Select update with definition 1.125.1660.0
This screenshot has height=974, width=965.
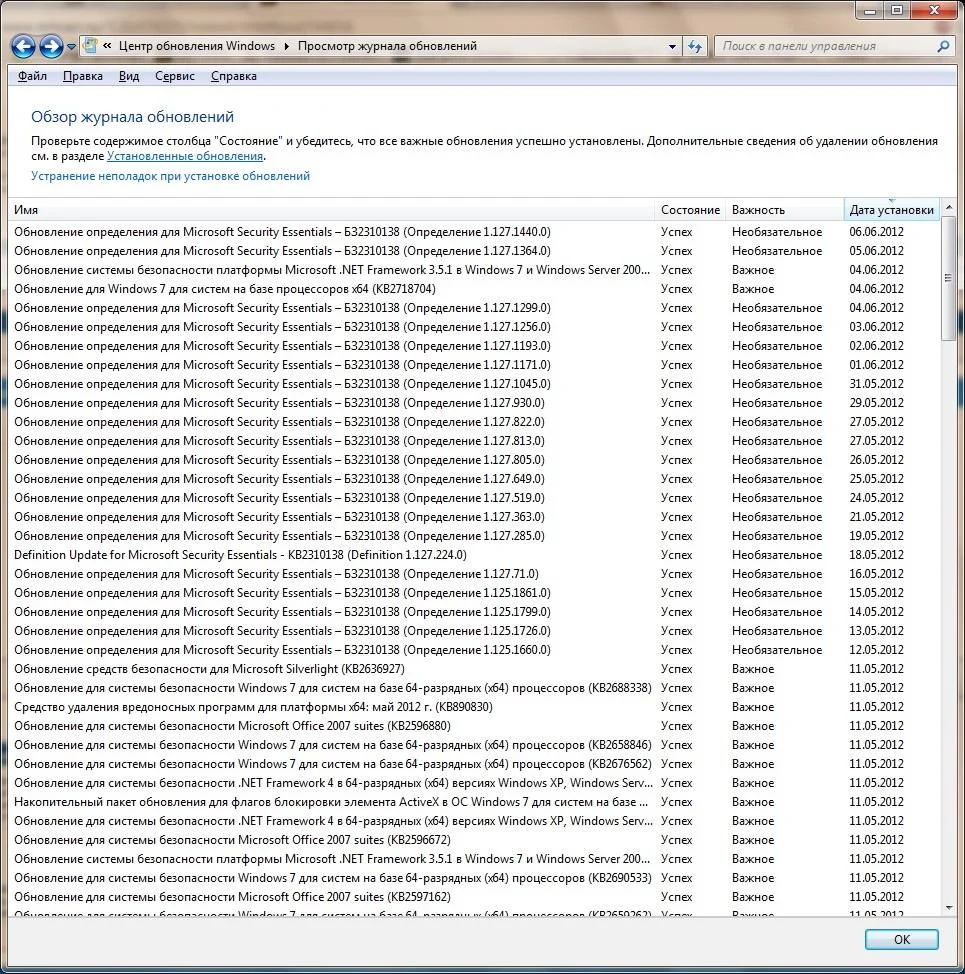point(474,650)
